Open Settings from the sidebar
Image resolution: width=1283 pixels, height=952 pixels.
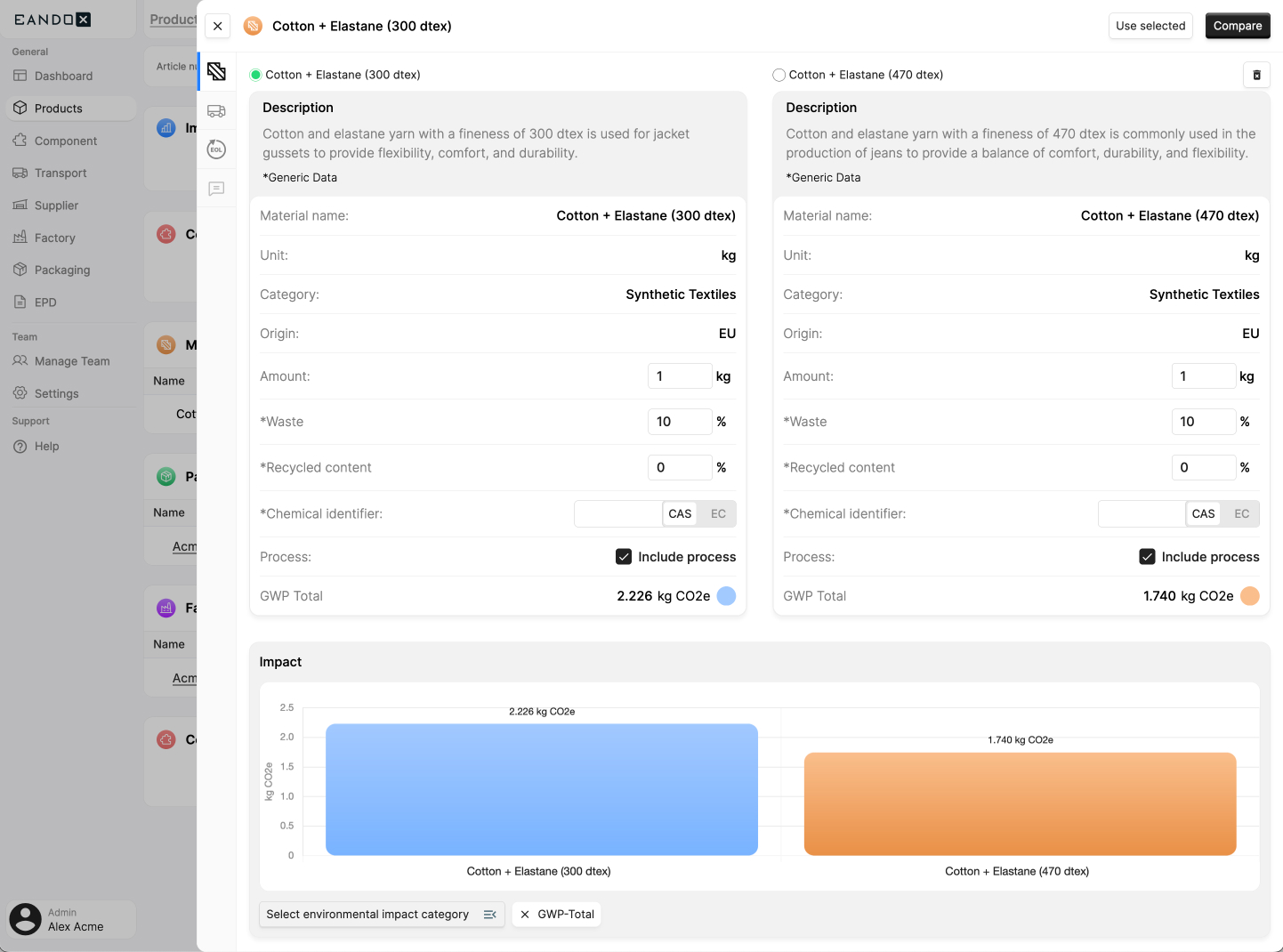tap(57, 392)
